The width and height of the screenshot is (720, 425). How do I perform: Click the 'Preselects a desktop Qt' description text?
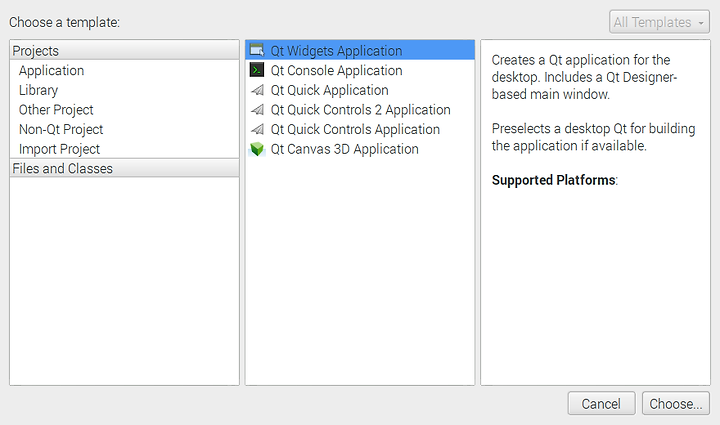[593, 137]
